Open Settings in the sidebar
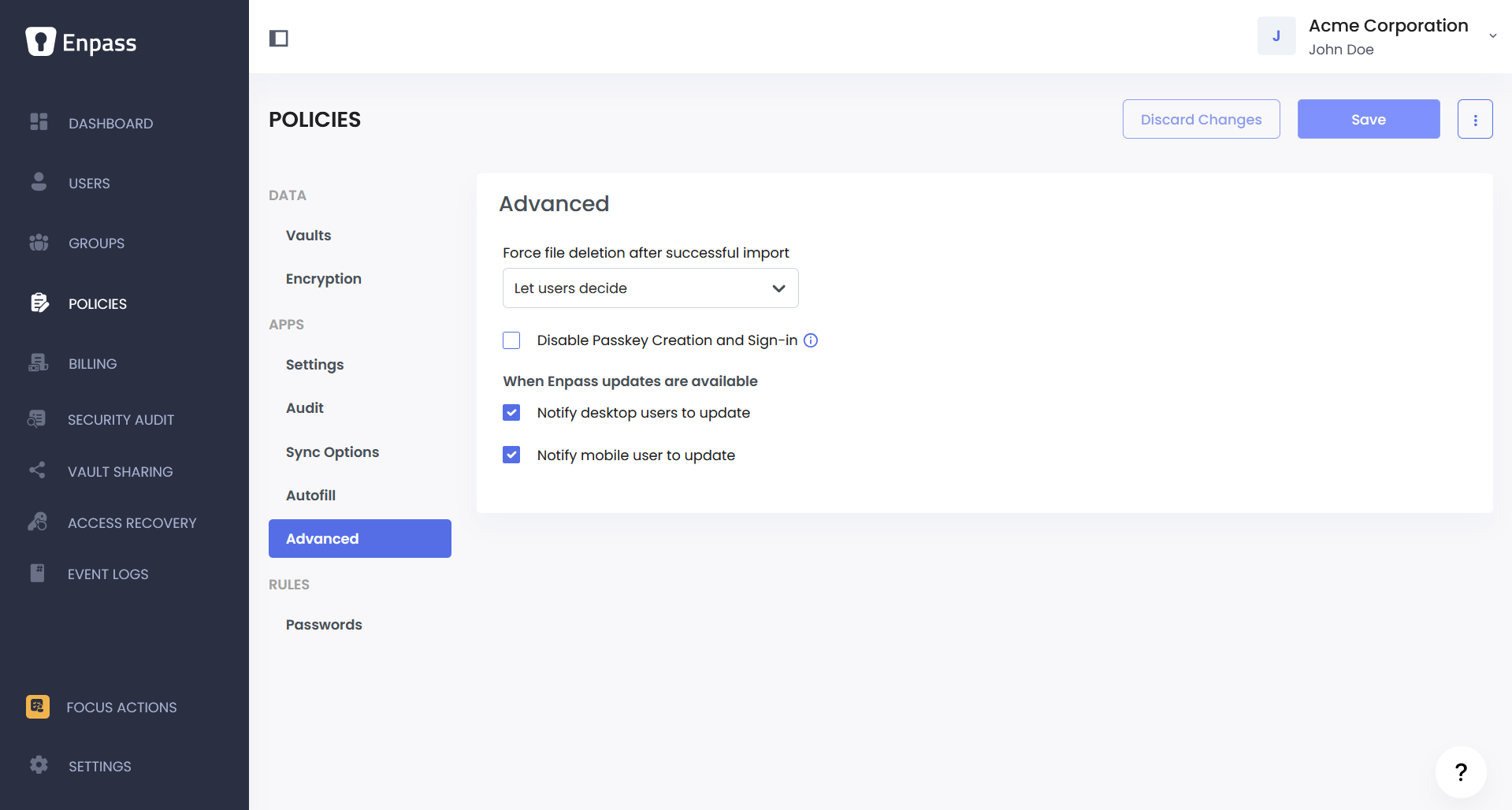Screen dimensions: 1512x810 100,766
